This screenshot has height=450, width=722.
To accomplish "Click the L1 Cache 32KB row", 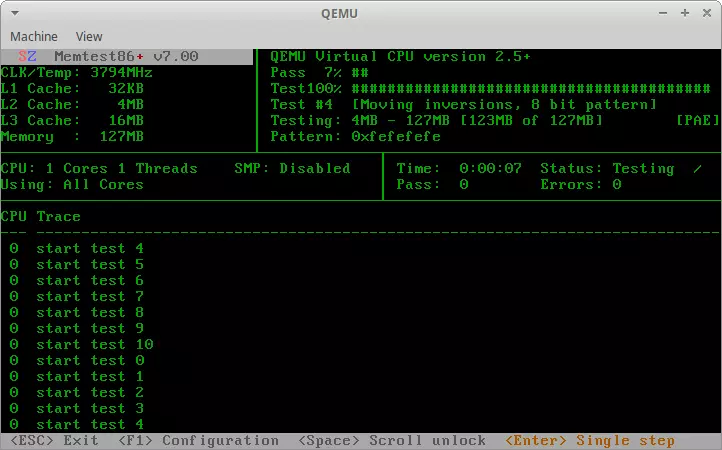I will tap(72, 88).
